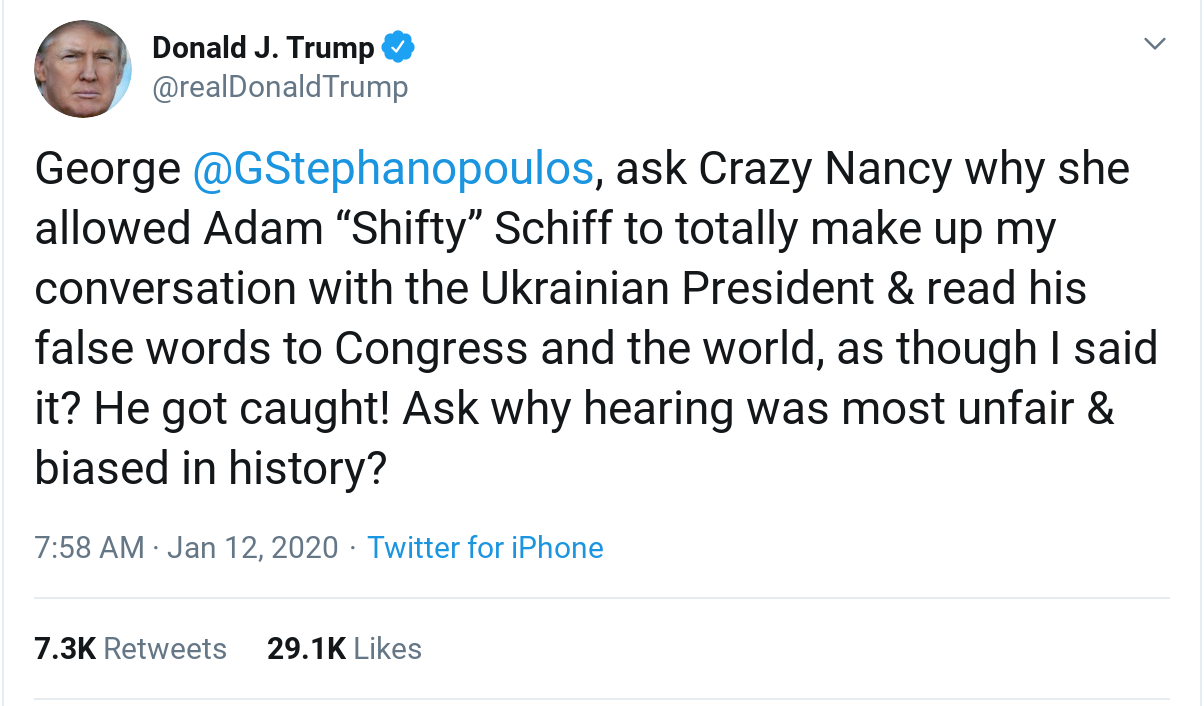The image size is (1204, 706).
Task: Open the @realDonaldTrump handle
Action: (x=280, y=88)
